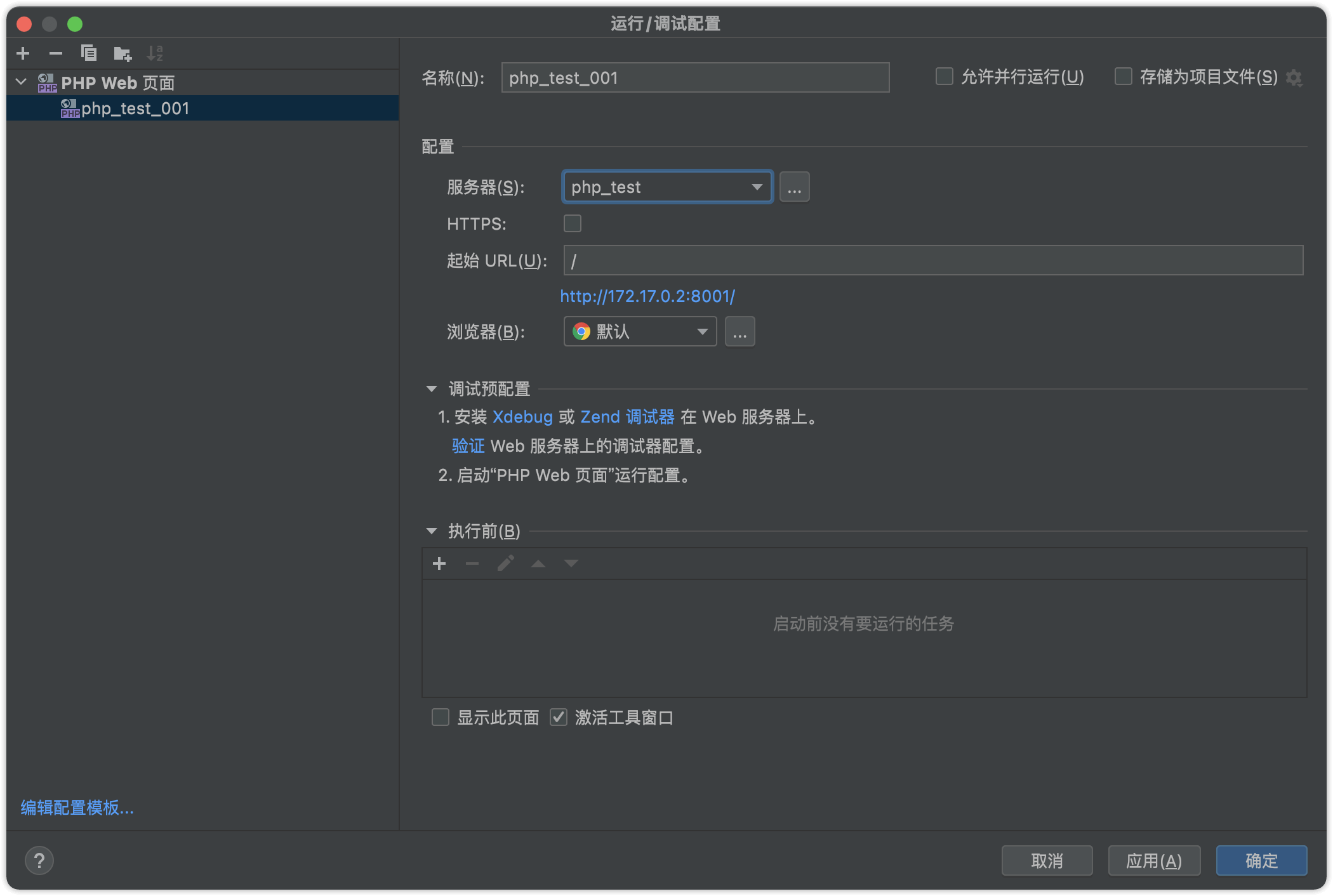Click the 起始 URL input field
Image resolution: width=1333 pixels, height=896 pixels.
click(x=933, y=261)
